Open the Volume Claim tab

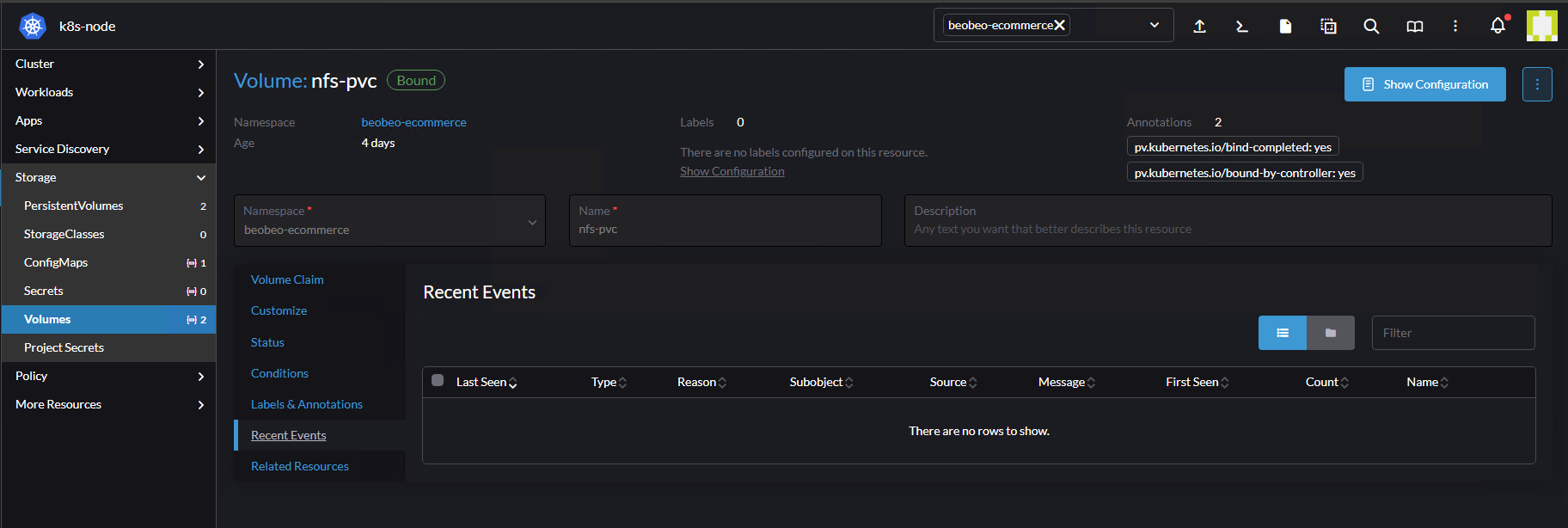pyautogui.click(x=287, y=279)
